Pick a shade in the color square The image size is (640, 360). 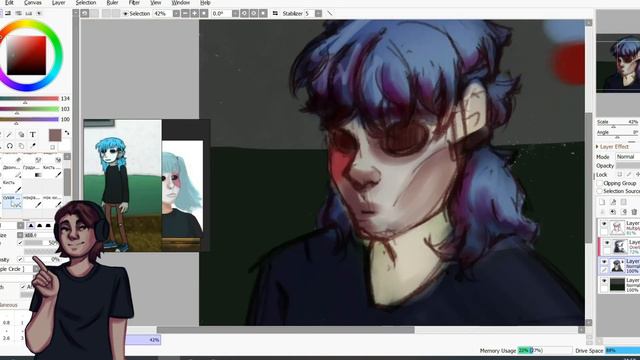coord(26,56)
